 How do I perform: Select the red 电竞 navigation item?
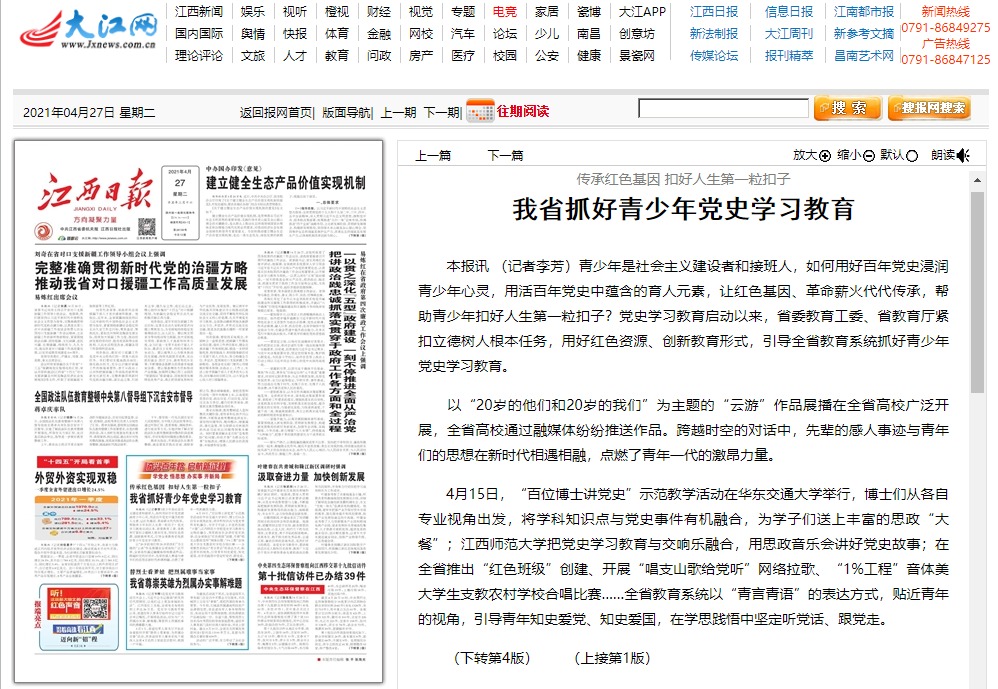click(x=505, y=11)
